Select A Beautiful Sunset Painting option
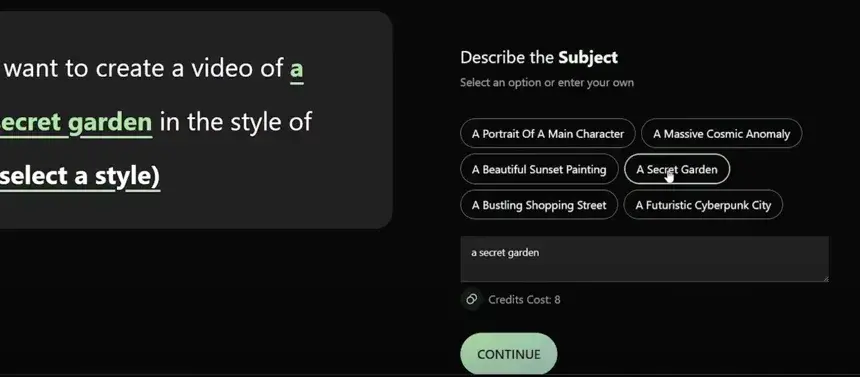Viewport: 860px width, 377px height. (x=539, y=170)
